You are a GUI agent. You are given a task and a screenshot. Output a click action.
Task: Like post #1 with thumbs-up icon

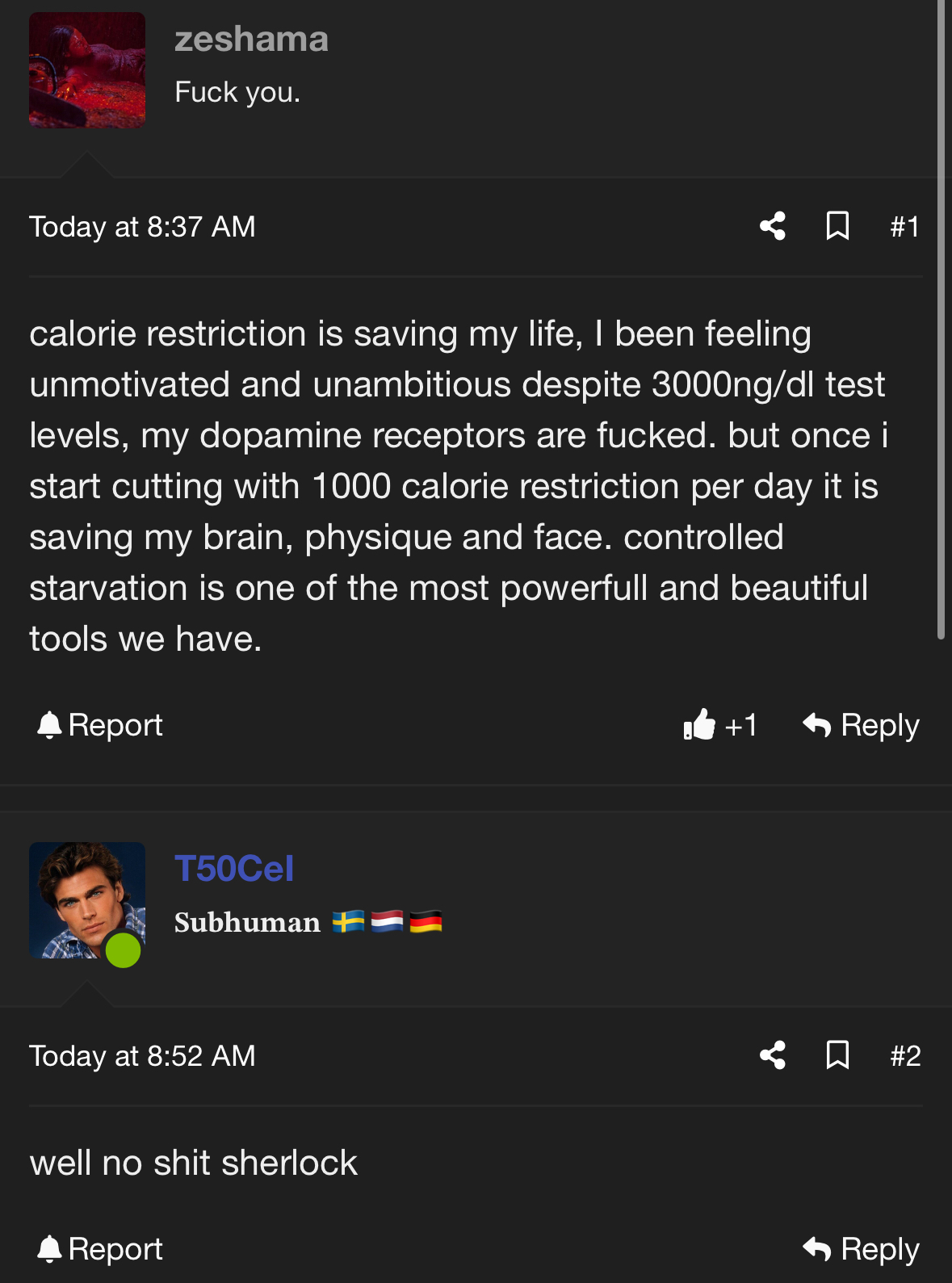(699, 724)
